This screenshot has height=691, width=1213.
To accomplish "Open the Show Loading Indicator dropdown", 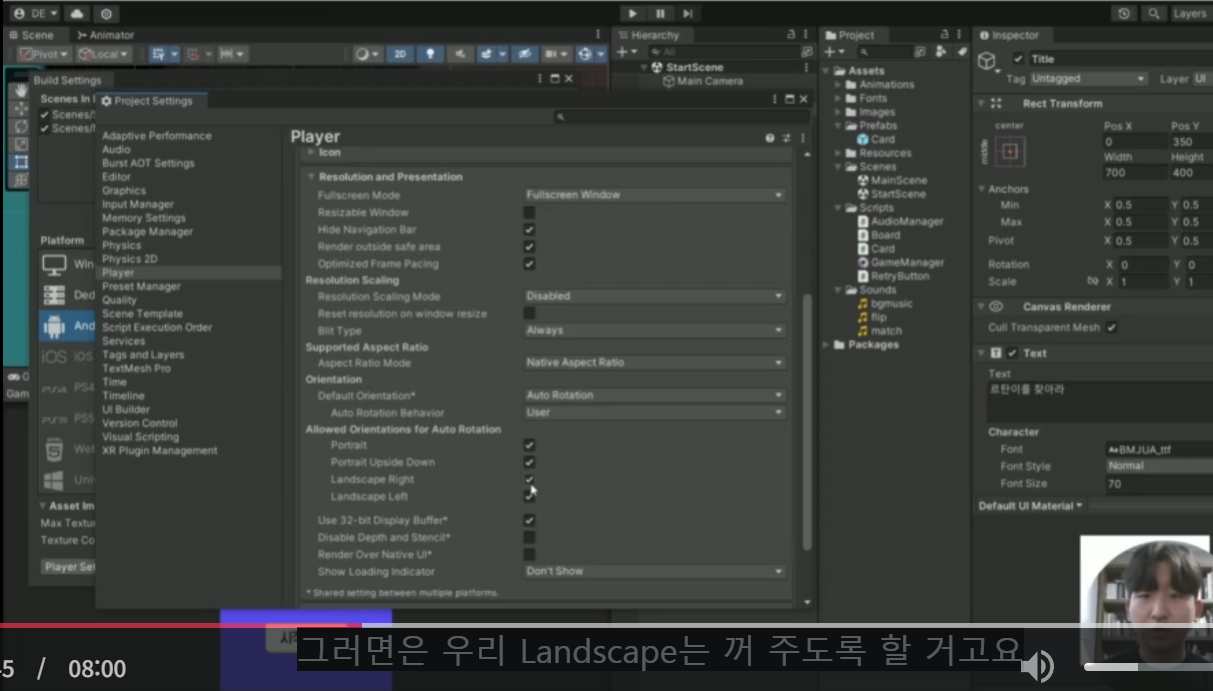I will click(x=654, y=571).
